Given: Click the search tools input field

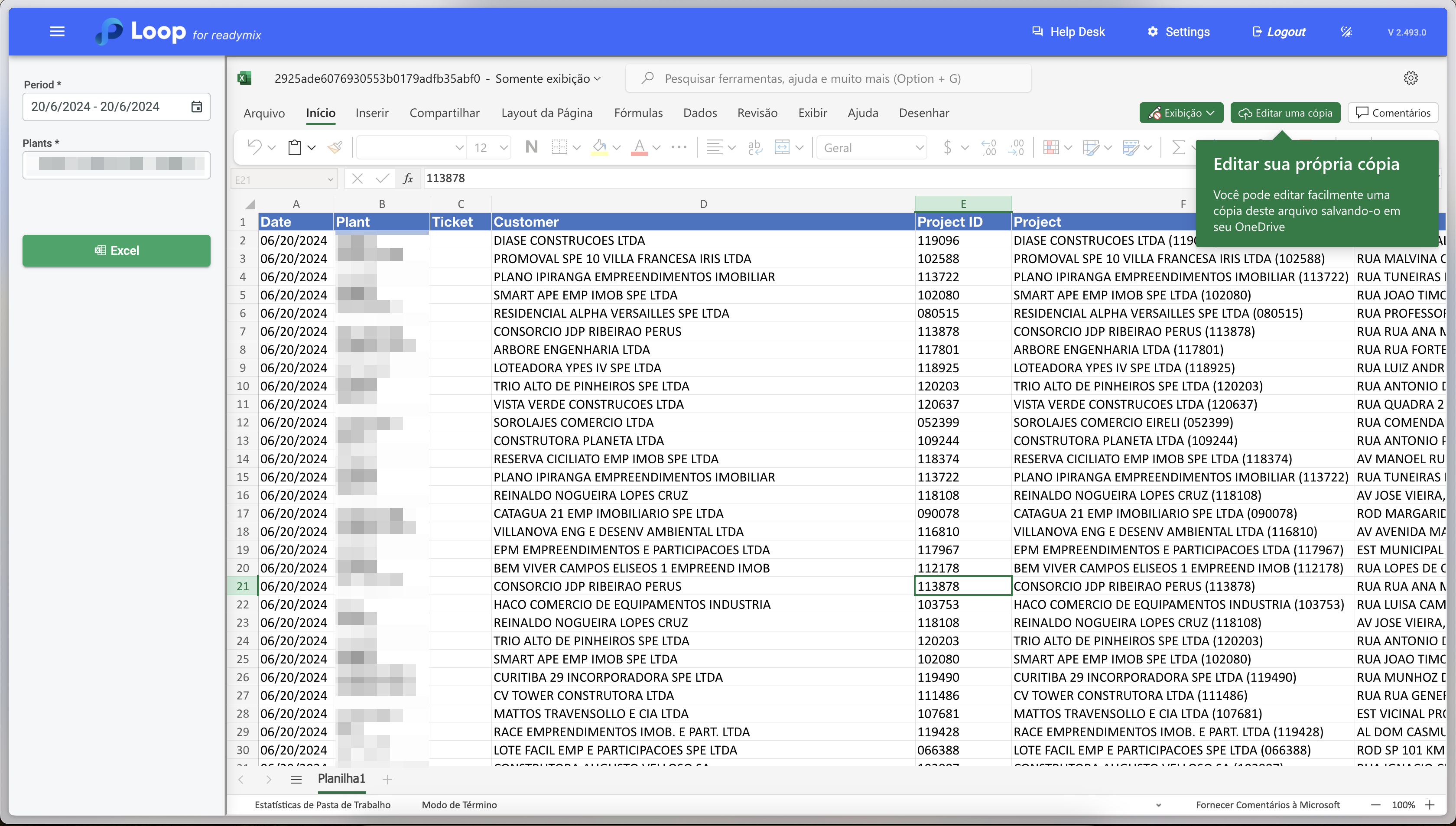Looking at the screenshot, I should pos(828,79).
